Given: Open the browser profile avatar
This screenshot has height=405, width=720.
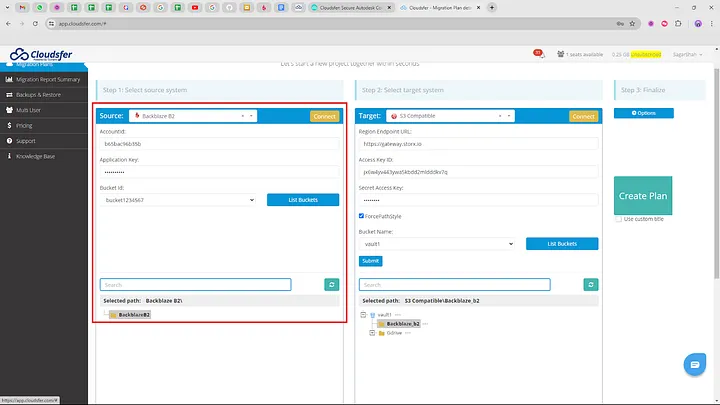Looking at the screenshot, I should (x=698, y=23).
